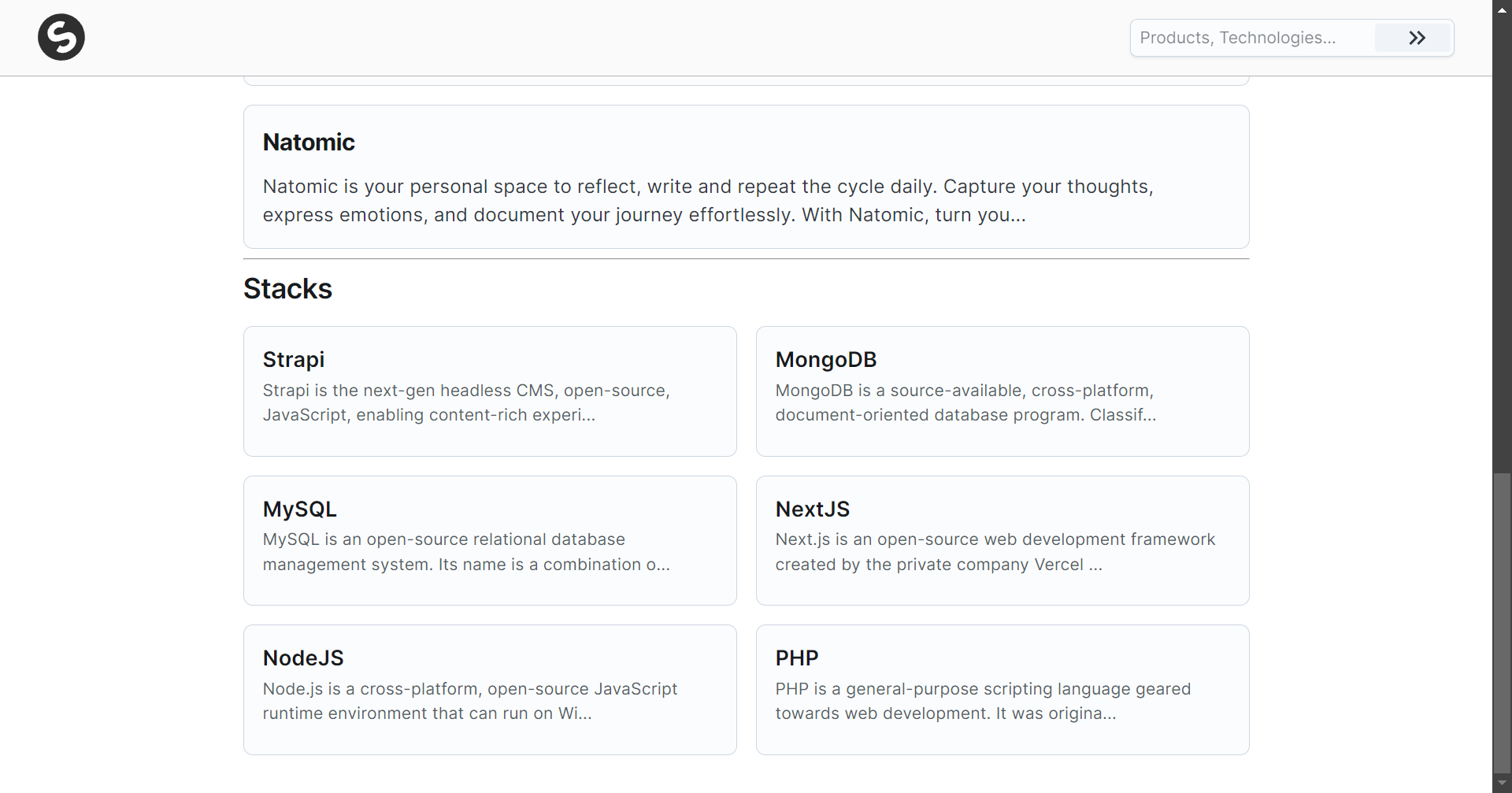Click the site logo icon
The image size is (1512, 793).
pyautogui.click(x=61, y=37)
